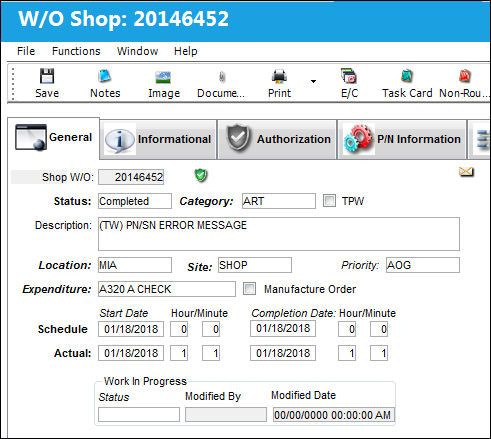Image resolution: width=491 pixels, height=439 pixels.
Task: Switch to the Authorization tab
Action: pos(277,139)
